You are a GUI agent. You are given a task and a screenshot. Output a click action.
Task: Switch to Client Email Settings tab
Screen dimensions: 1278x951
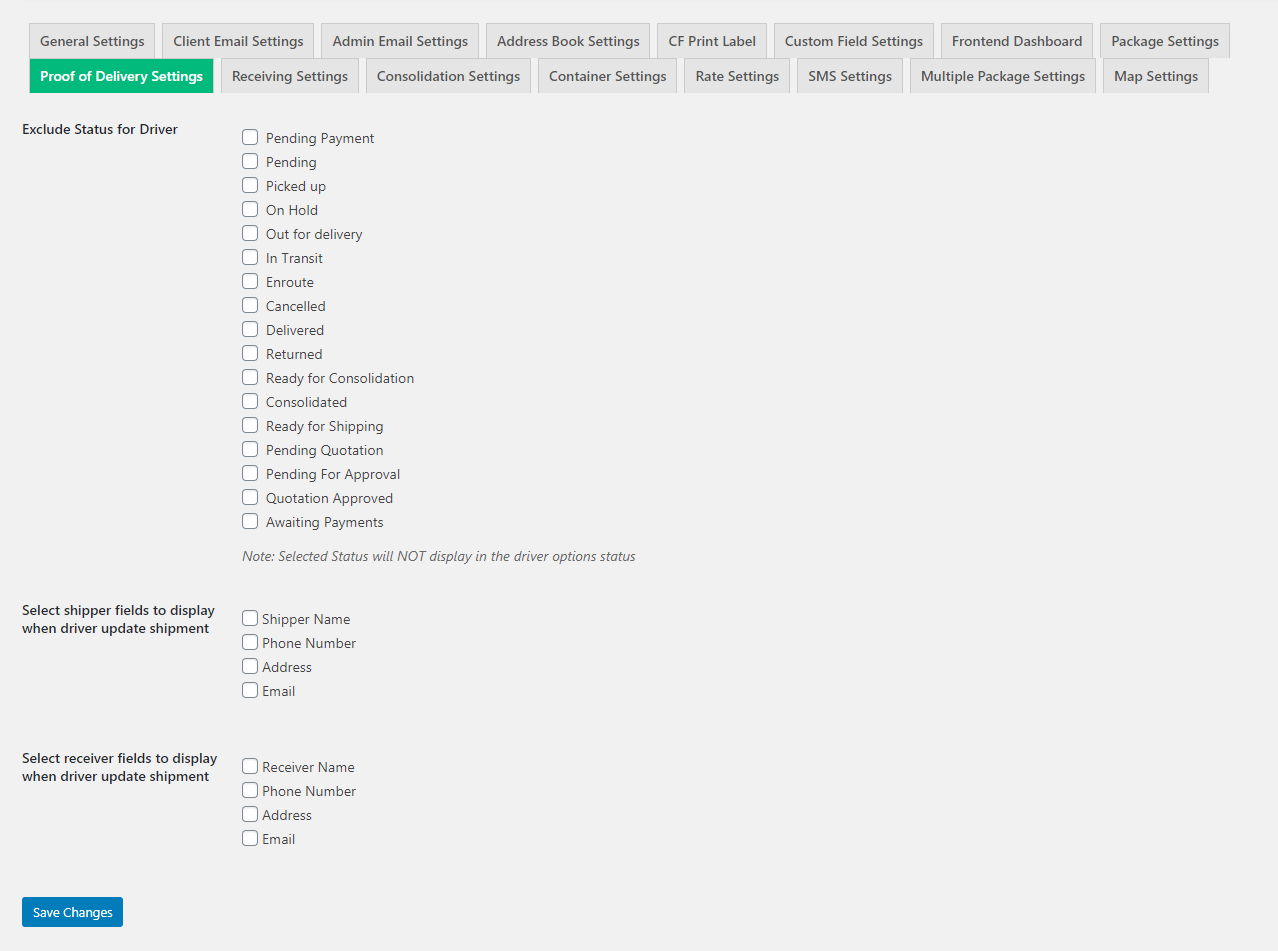point(238,41)
